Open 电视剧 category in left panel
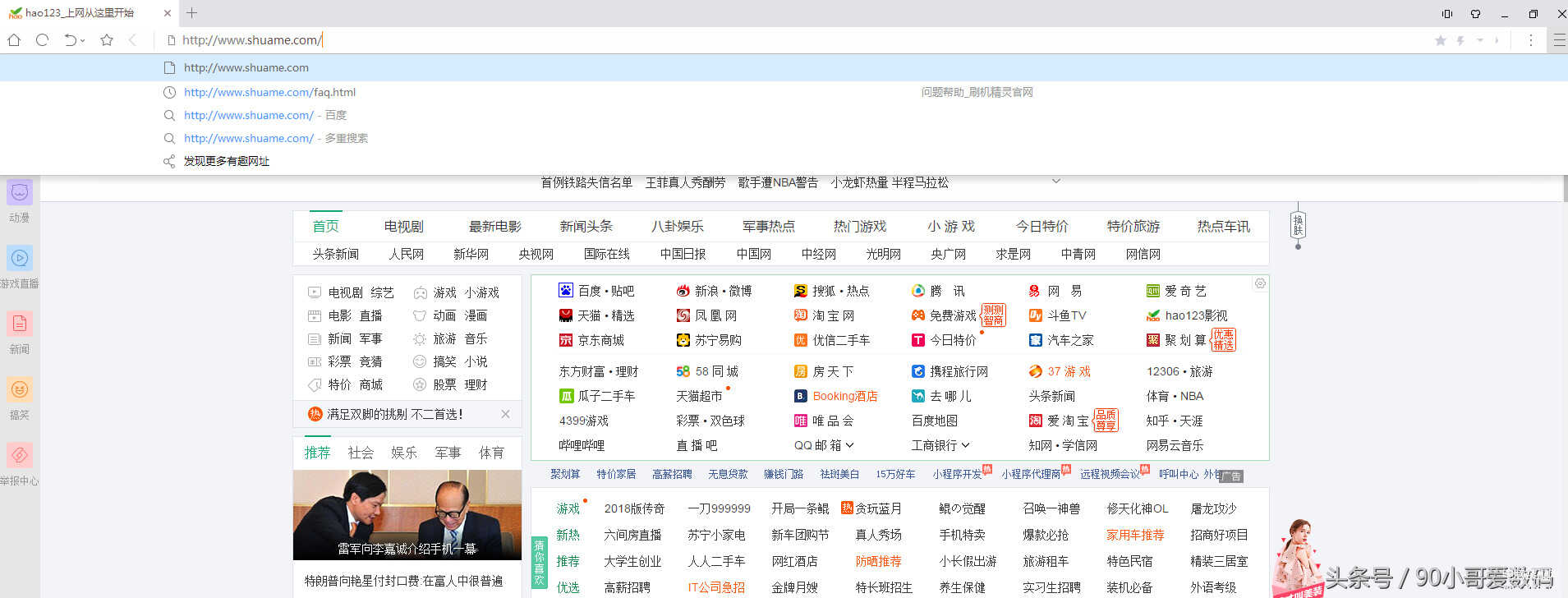1568x598 pixels. tap(346, 292)
